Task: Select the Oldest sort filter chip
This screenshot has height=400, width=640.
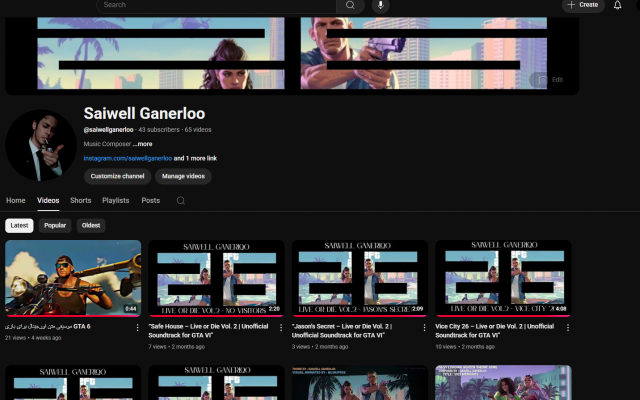Action: (91, 226)
